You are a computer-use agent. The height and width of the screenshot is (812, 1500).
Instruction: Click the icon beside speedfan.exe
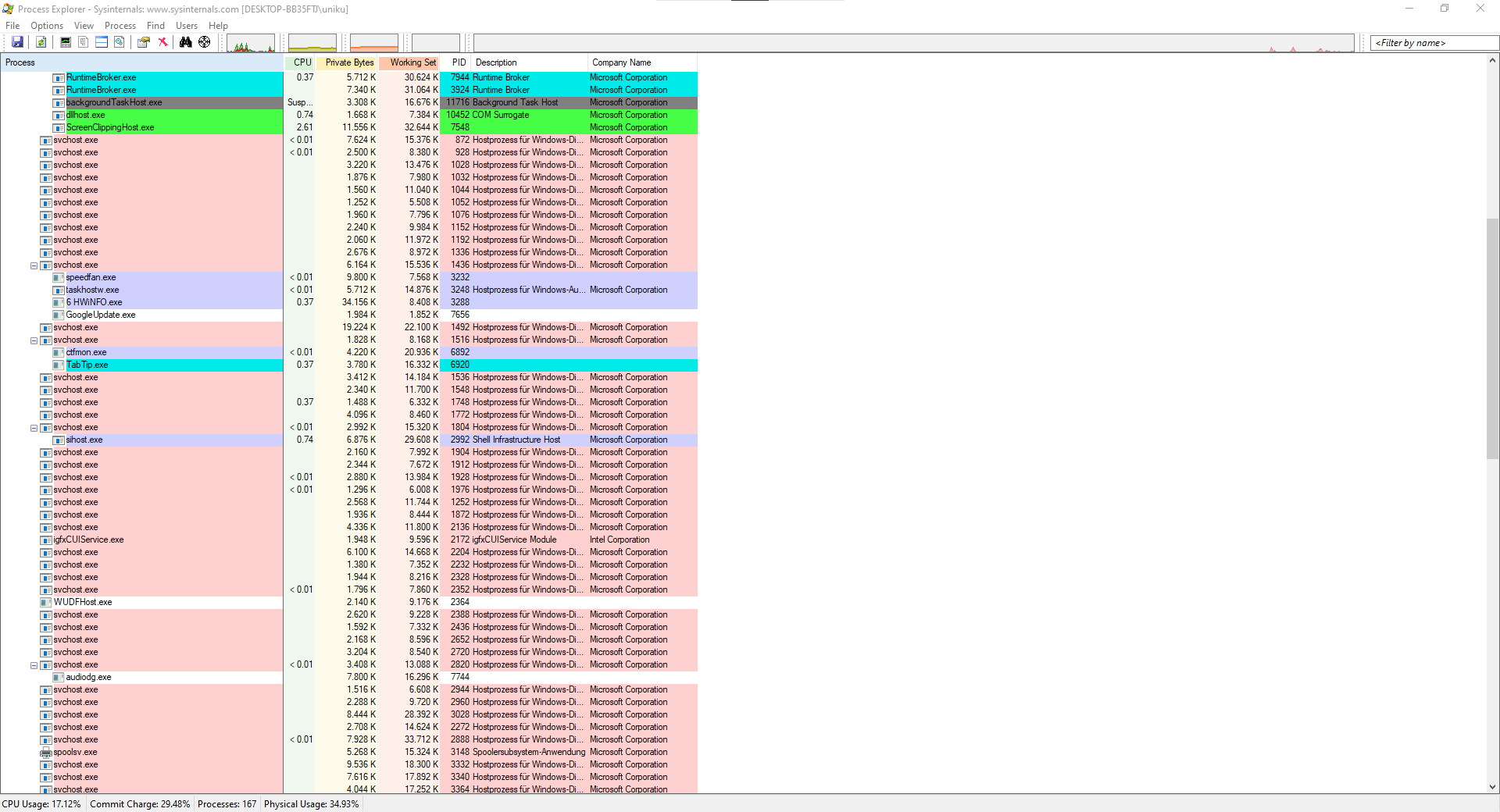[x=59, y=278]
